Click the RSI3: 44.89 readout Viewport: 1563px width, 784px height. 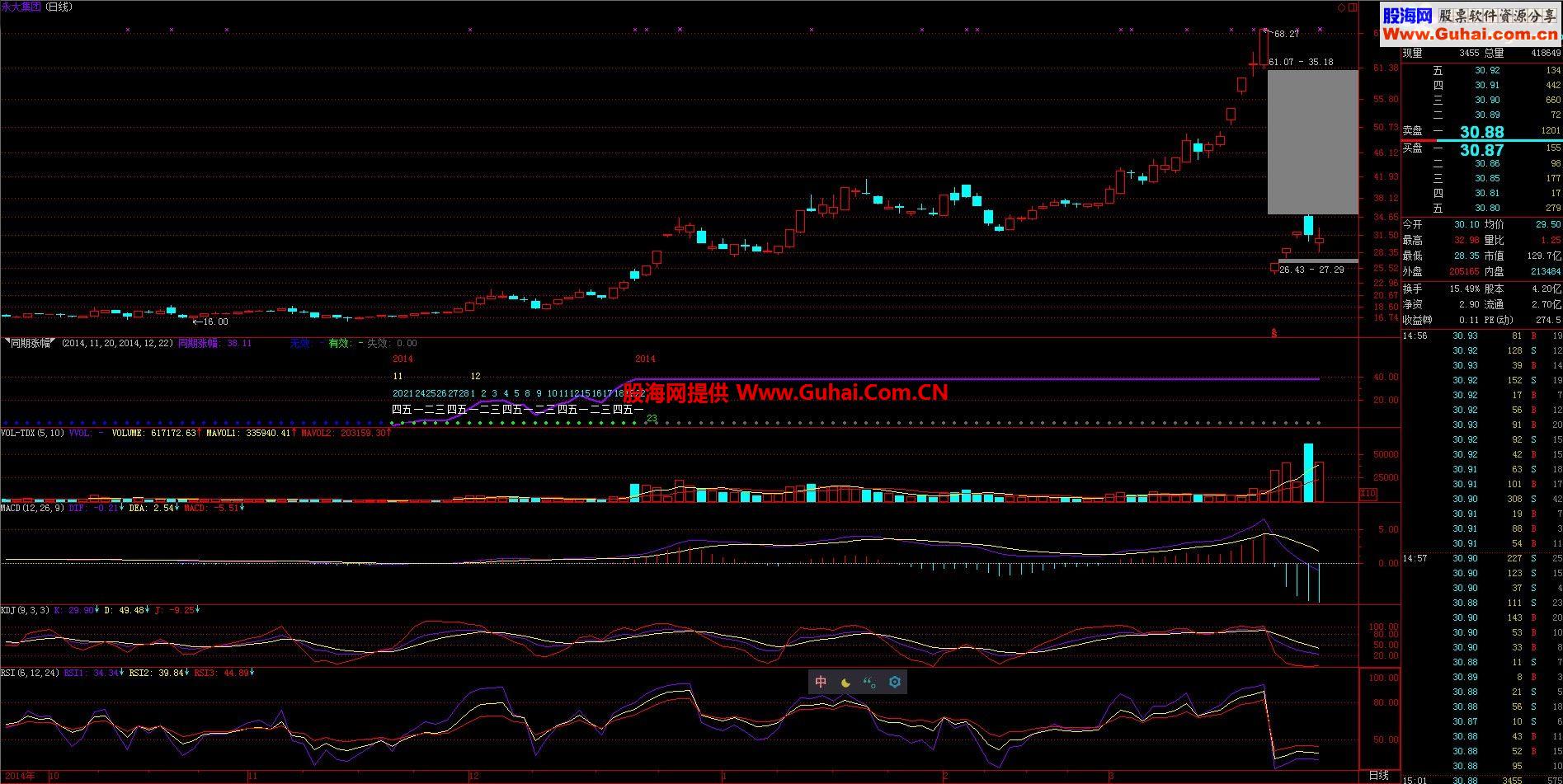(x=221, y=673)
